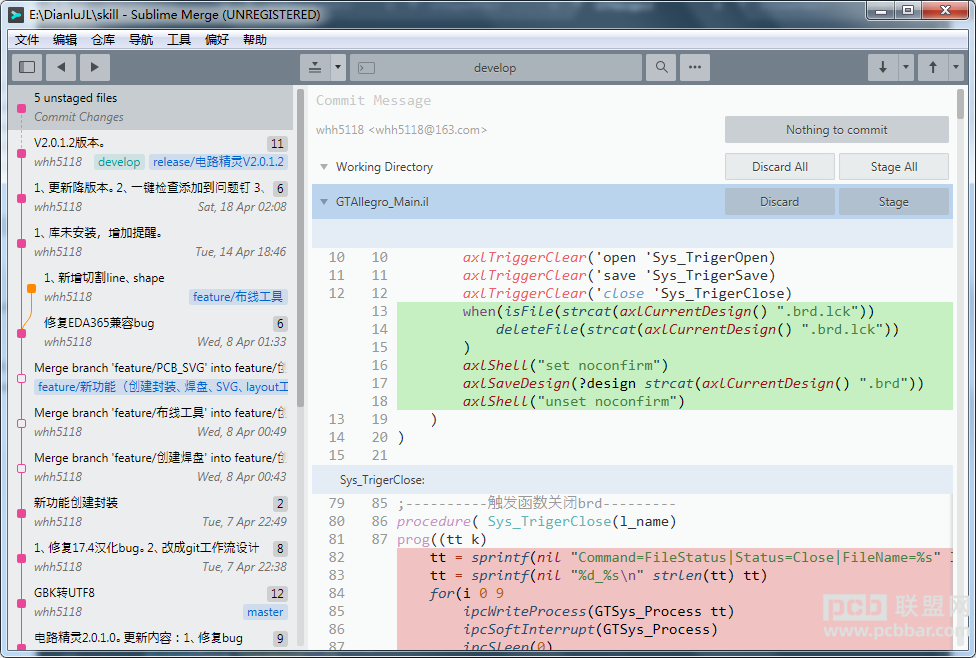Open the develop branch switcher
Screen dimensions: 976x658
tap(495, 67)
